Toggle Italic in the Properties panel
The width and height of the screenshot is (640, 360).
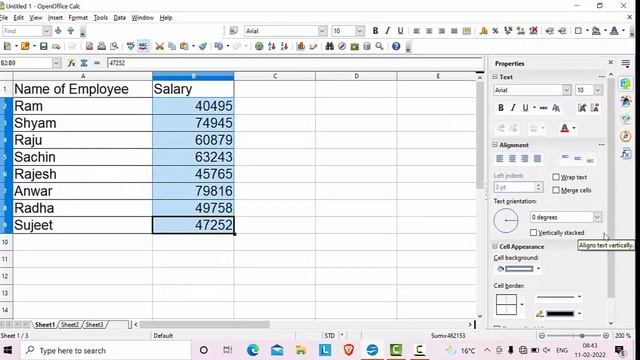point(513,108)
